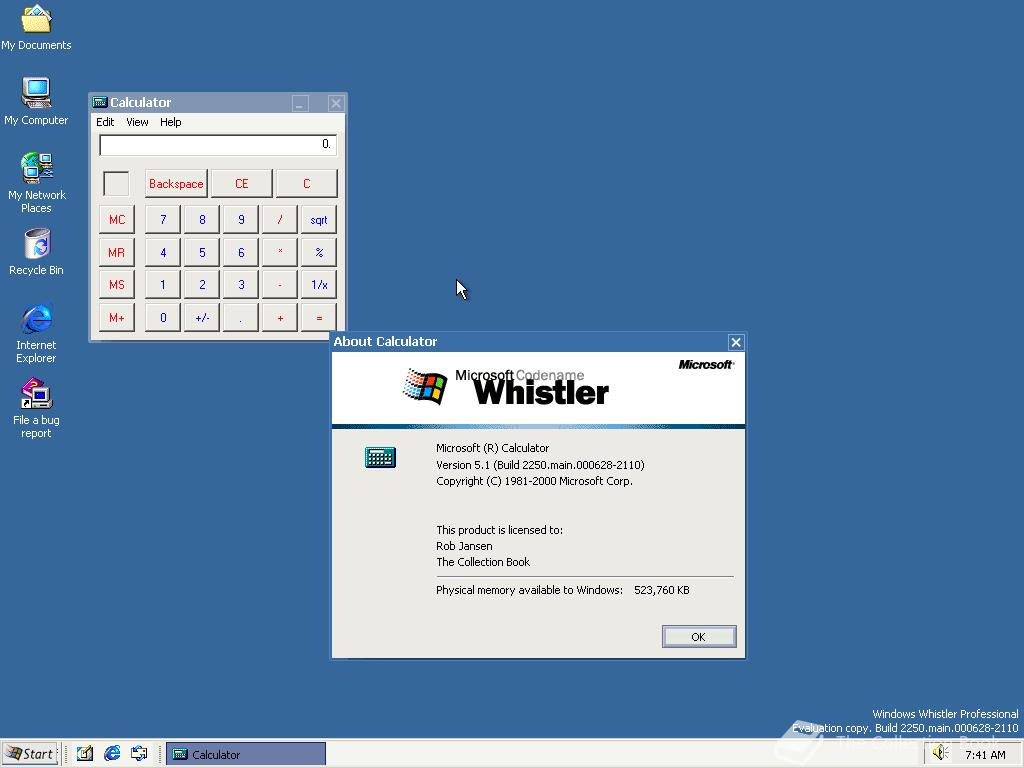Click the percent (%) key
Viewport: 1024px width, 768px height.
tap(319, 252)
